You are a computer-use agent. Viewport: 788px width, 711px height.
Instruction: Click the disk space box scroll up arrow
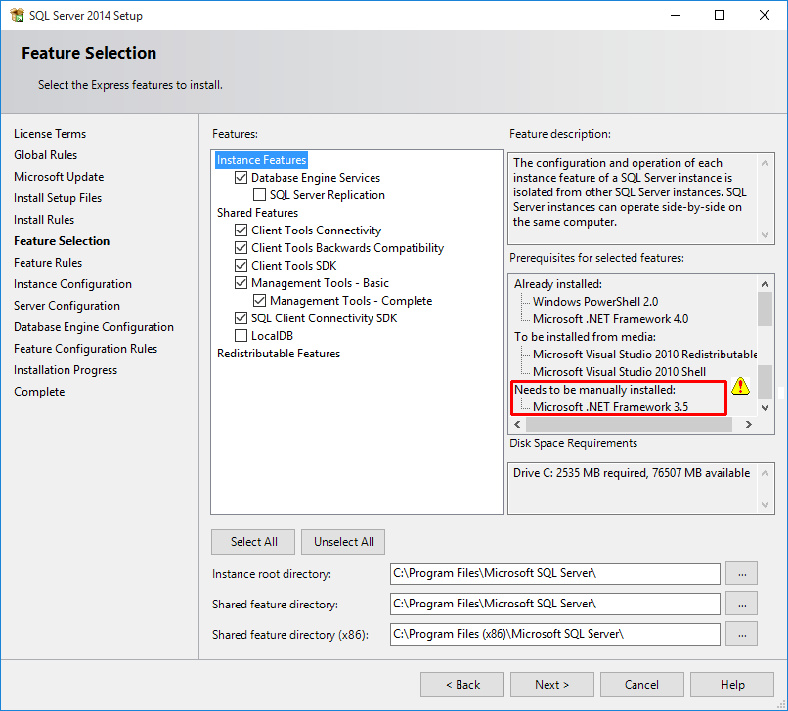(765, 473)
